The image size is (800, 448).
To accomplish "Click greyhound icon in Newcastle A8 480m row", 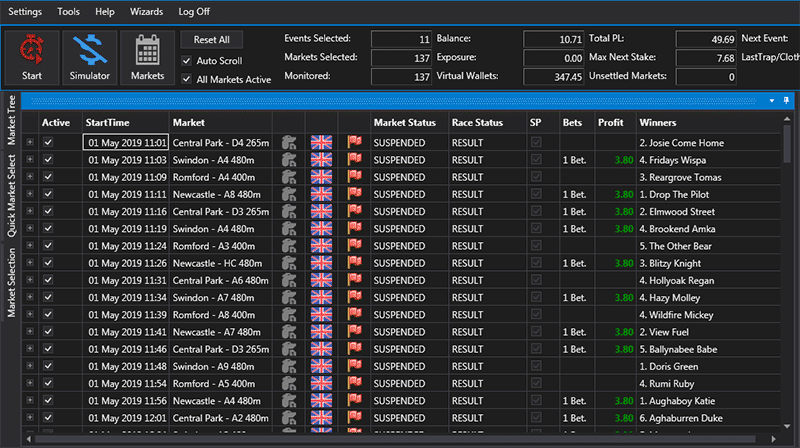I will (x=289, y=194).
